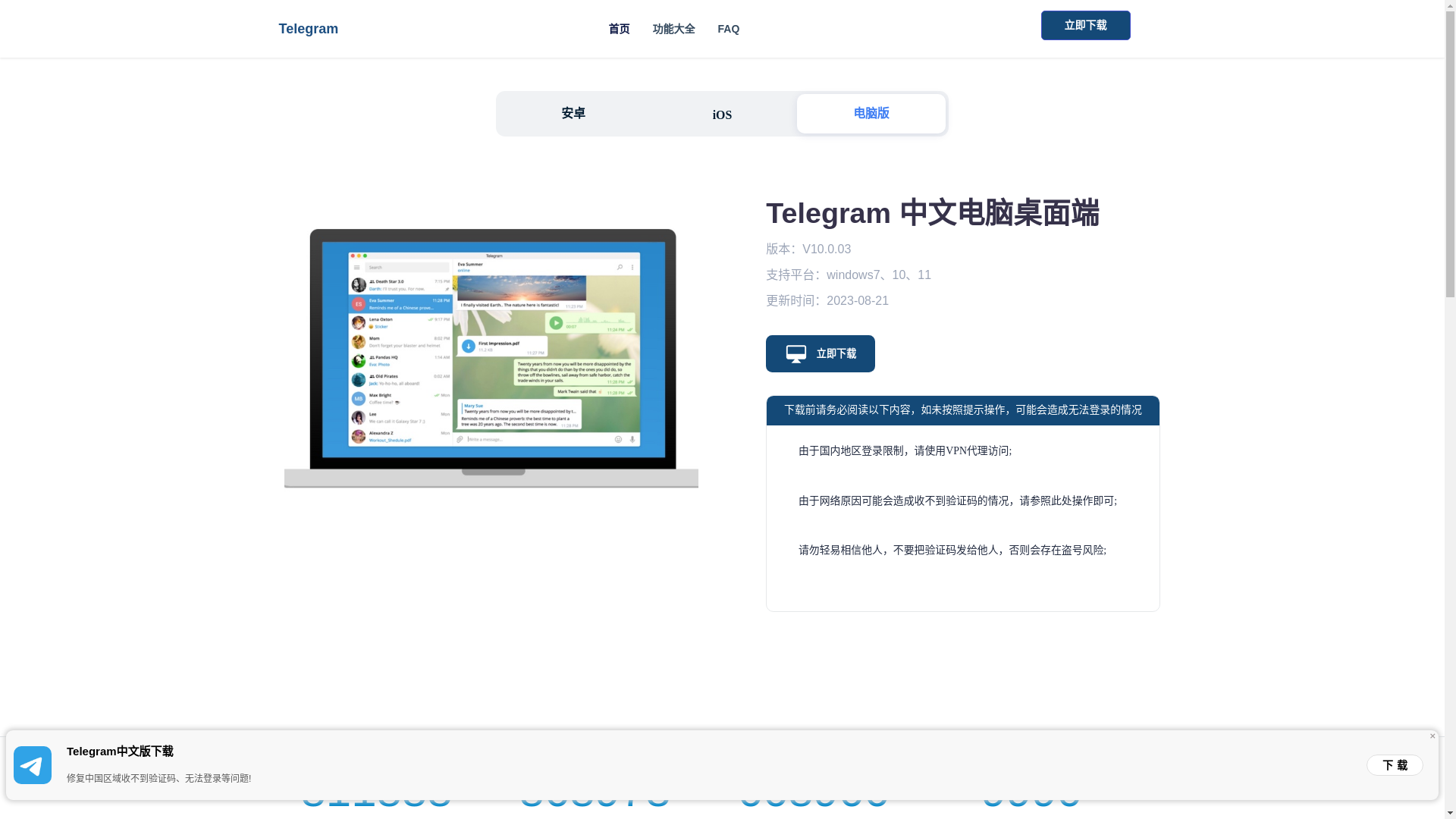Viewport: 1456px width, 819px height.
Task: Close the bottom download banner
Action: click(x=1432, y=736)
